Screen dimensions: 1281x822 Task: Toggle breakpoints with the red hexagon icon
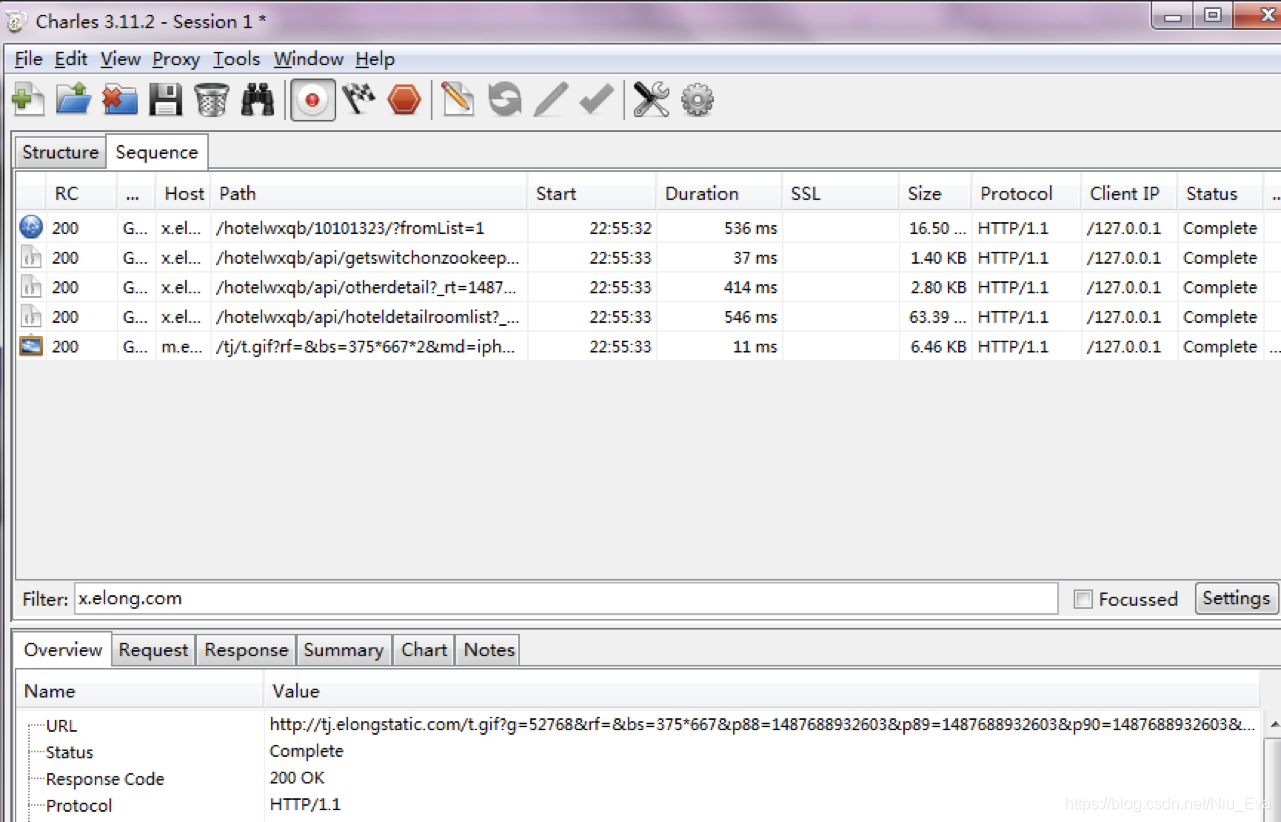404,100
